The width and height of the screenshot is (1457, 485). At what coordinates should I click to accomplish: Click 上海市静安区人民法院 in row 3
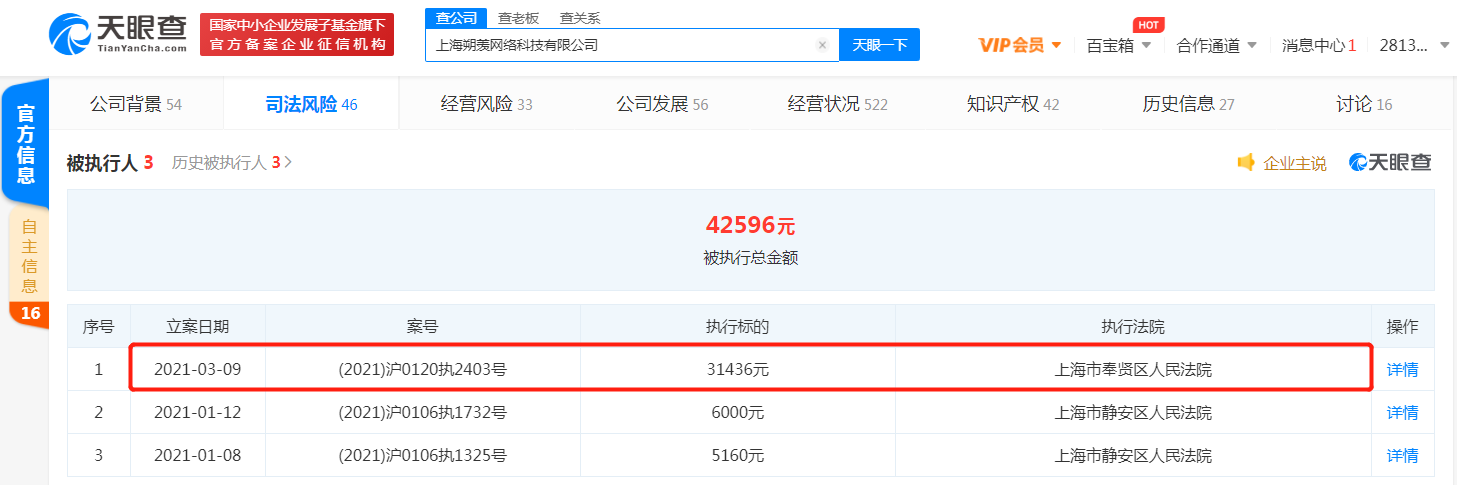click(1133, 455)
